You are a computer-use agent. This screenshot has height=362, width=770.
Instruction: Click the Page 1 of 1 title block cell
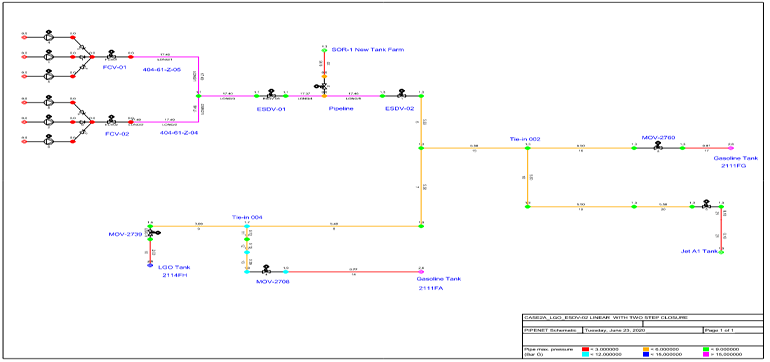coord(733,330)
